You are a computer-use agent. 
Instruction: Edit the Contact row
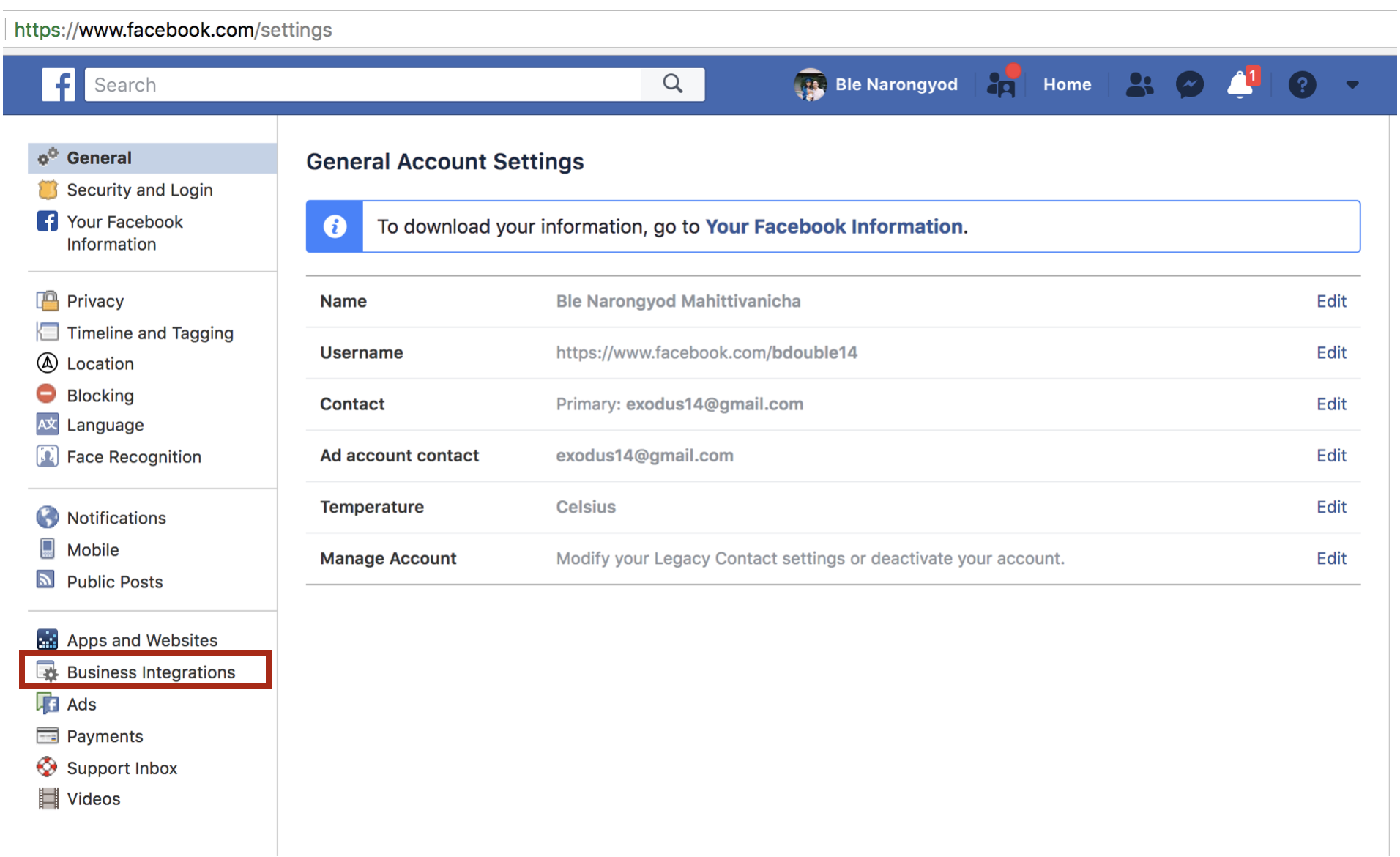tap(1331, 404)
